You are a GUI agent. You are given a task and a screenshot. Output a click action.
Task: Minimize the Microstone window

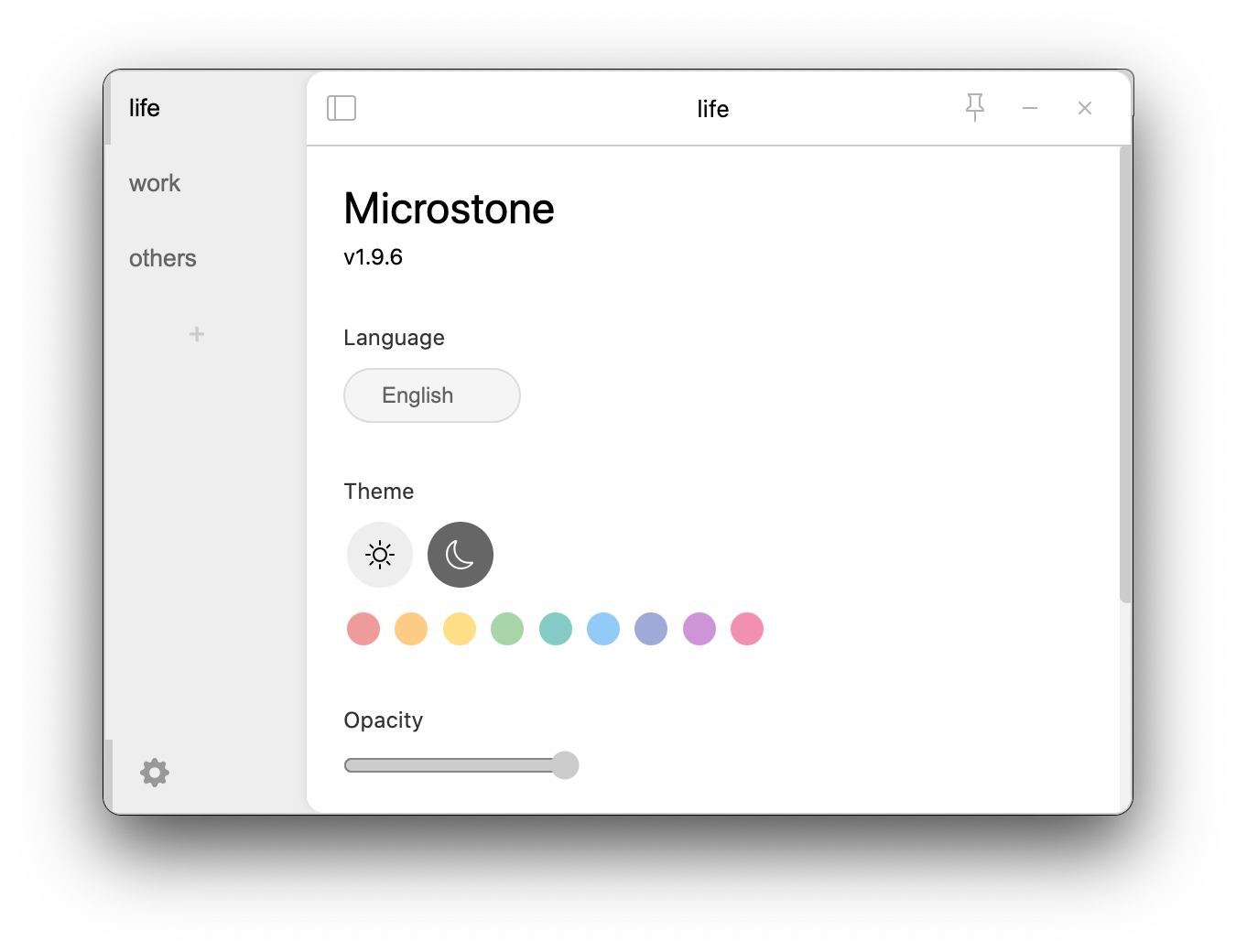pos(1030,108)
